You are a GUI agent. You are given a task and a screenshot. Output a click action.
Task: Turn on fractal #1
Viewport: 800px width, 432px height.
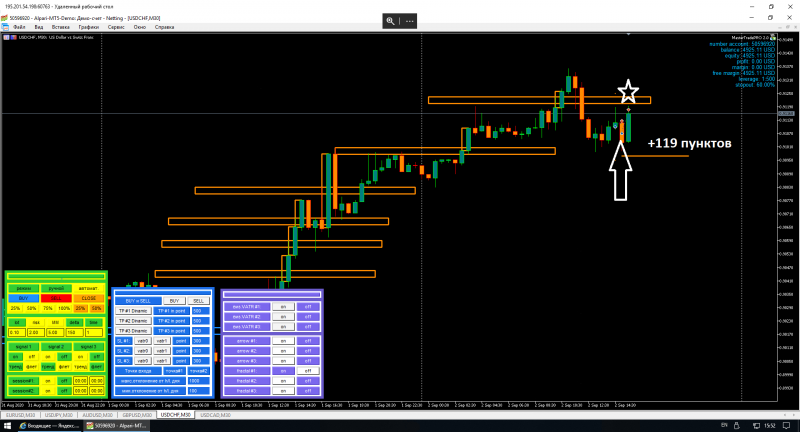[283, 371]
